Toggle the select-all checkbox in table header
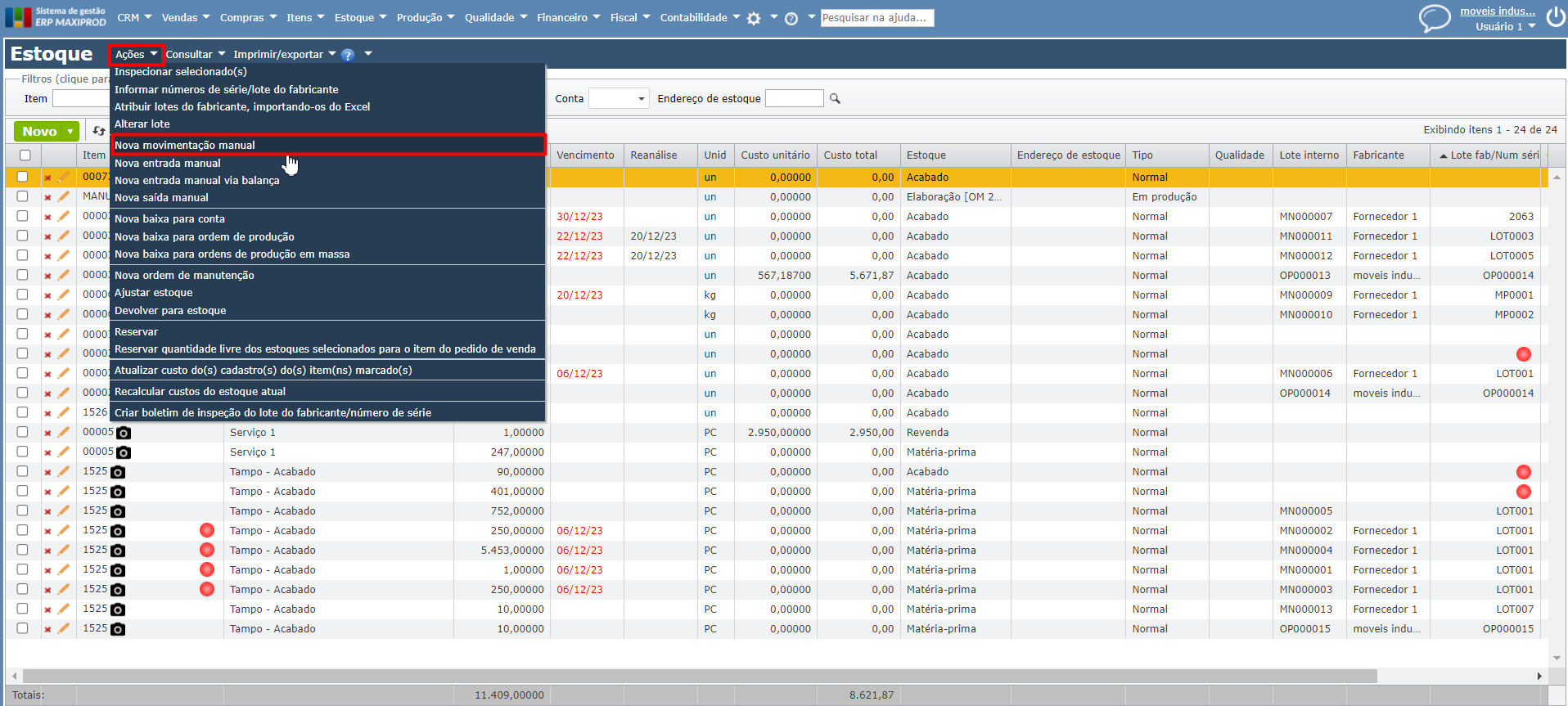The width and height of the screenshot is (1568, 706). coord(25,155)
